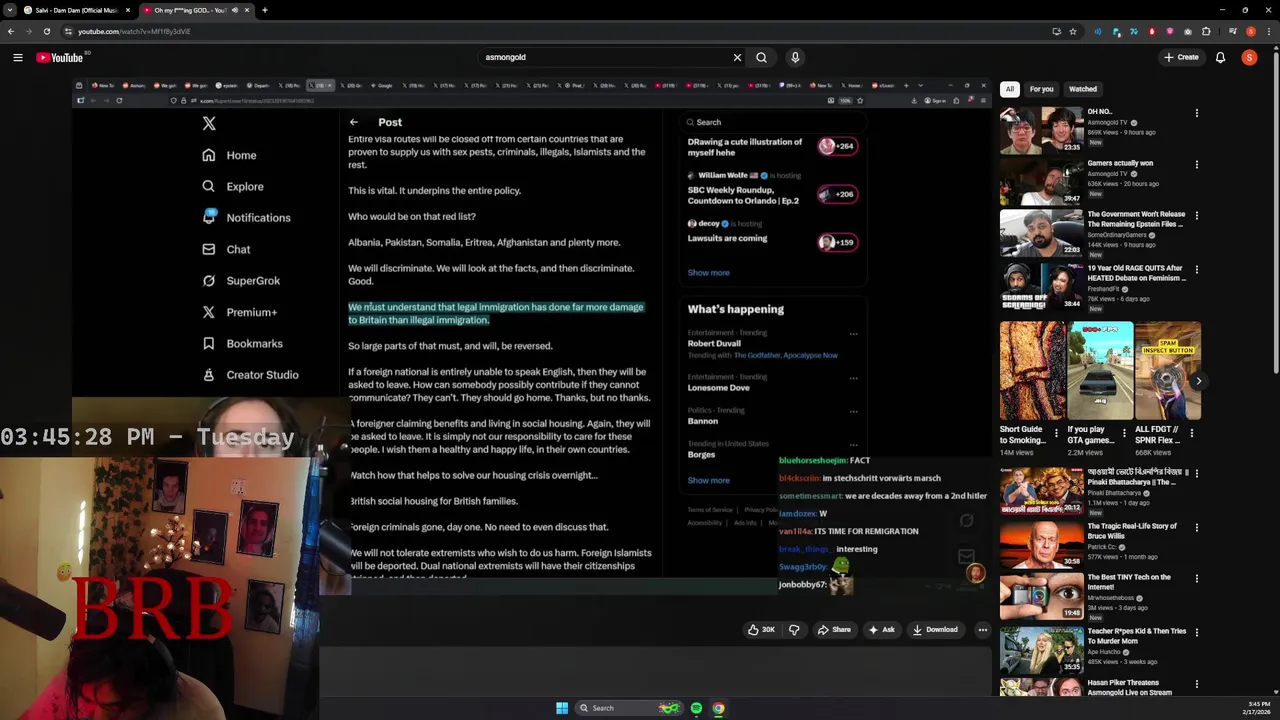Open Chrome tab search dropdown
1280x720 pixels.
8,10
